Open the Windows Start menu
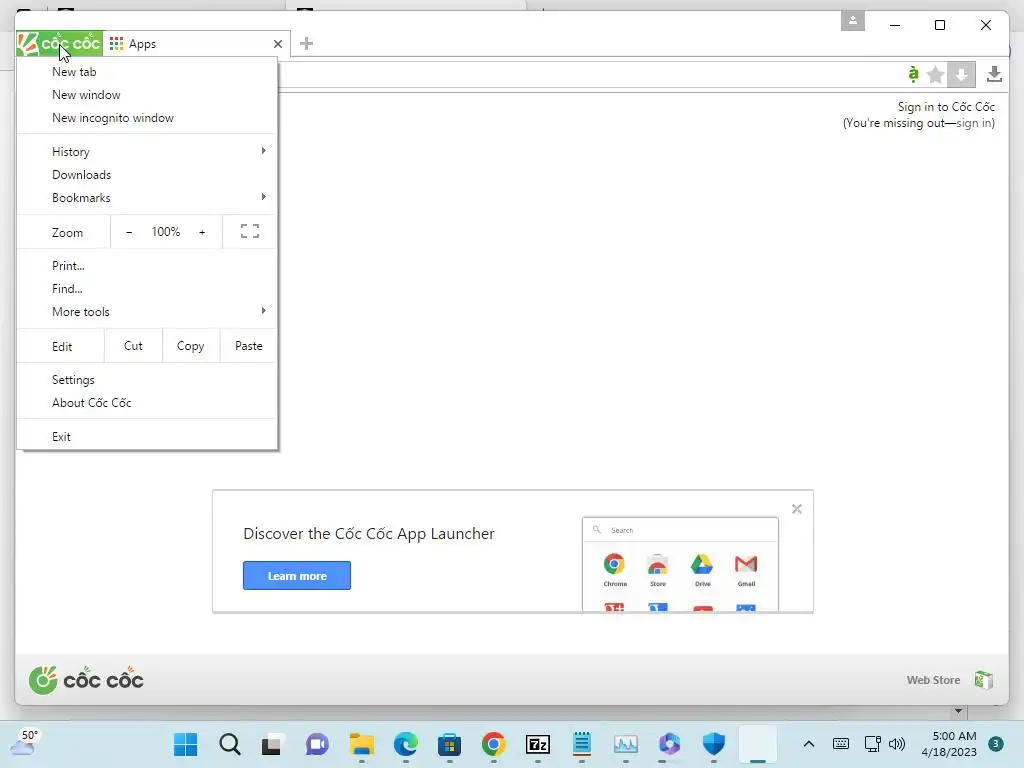 [x=185, y=744]
